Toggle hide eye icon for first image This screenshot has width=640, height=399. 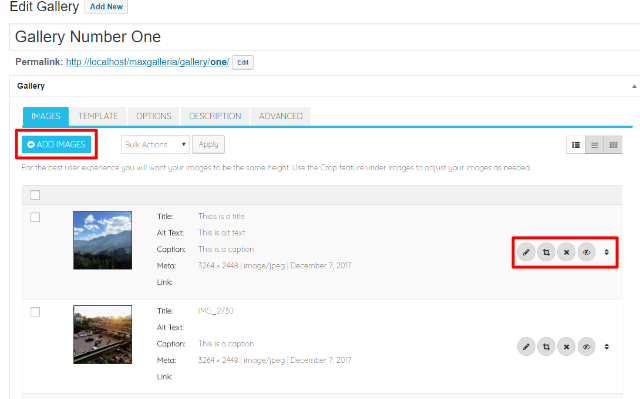tap(587, 252)
